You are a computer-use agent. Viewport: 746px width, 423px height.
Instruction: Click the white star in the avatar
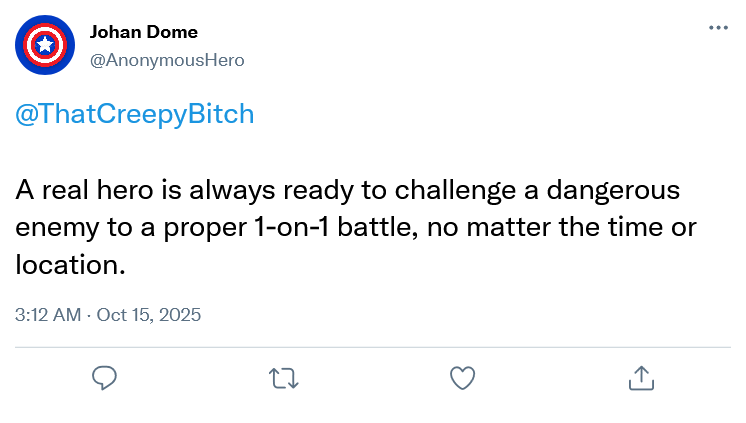(x=44, y=45)
